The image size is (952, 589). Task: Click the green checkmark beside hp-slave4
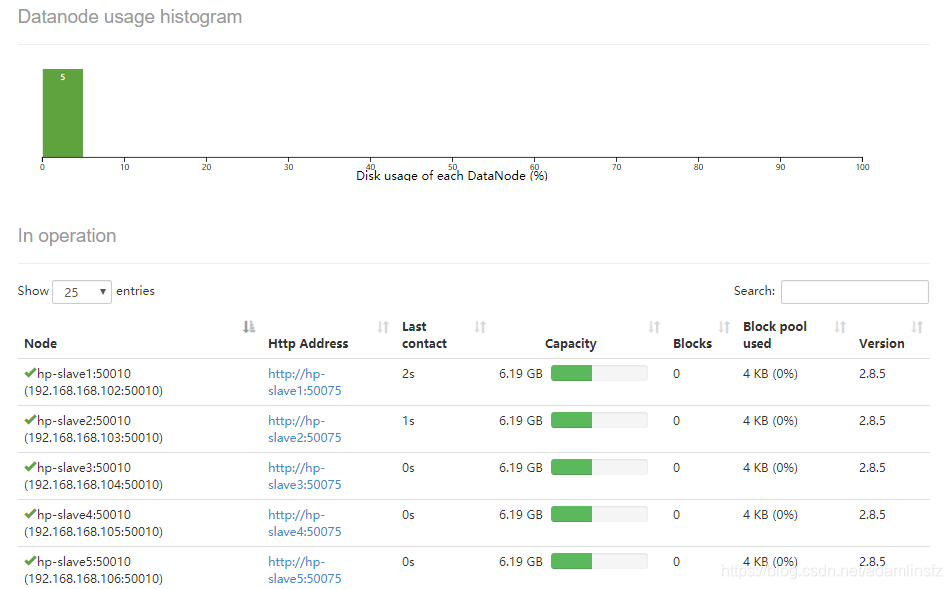click(30, 514)
